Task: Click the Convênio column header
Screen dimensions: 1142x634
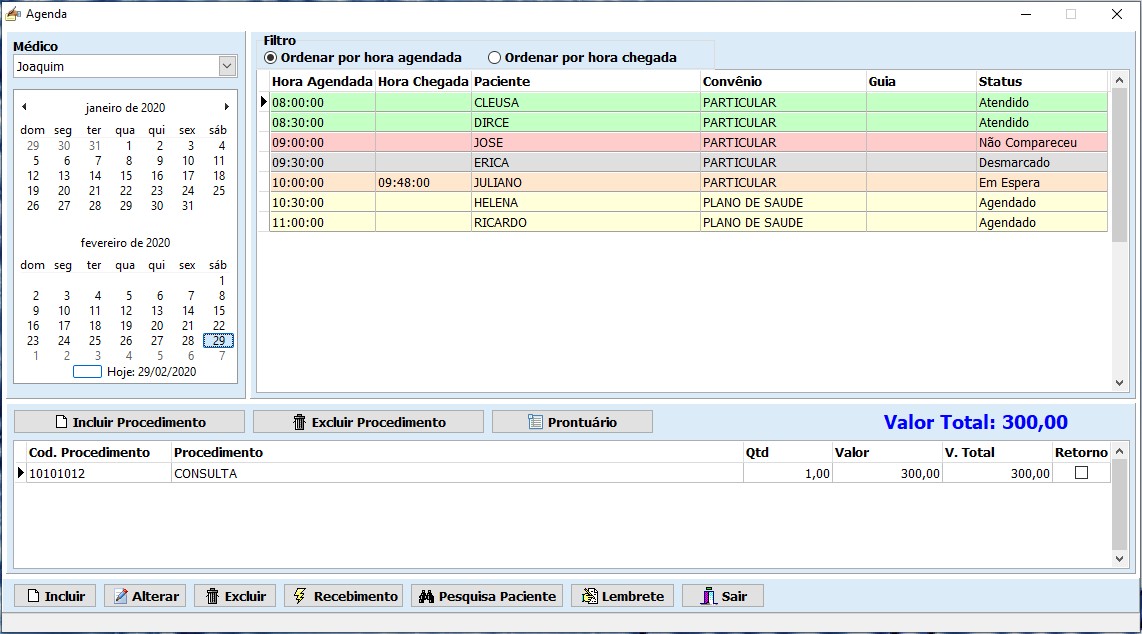Action: [783, 82]
